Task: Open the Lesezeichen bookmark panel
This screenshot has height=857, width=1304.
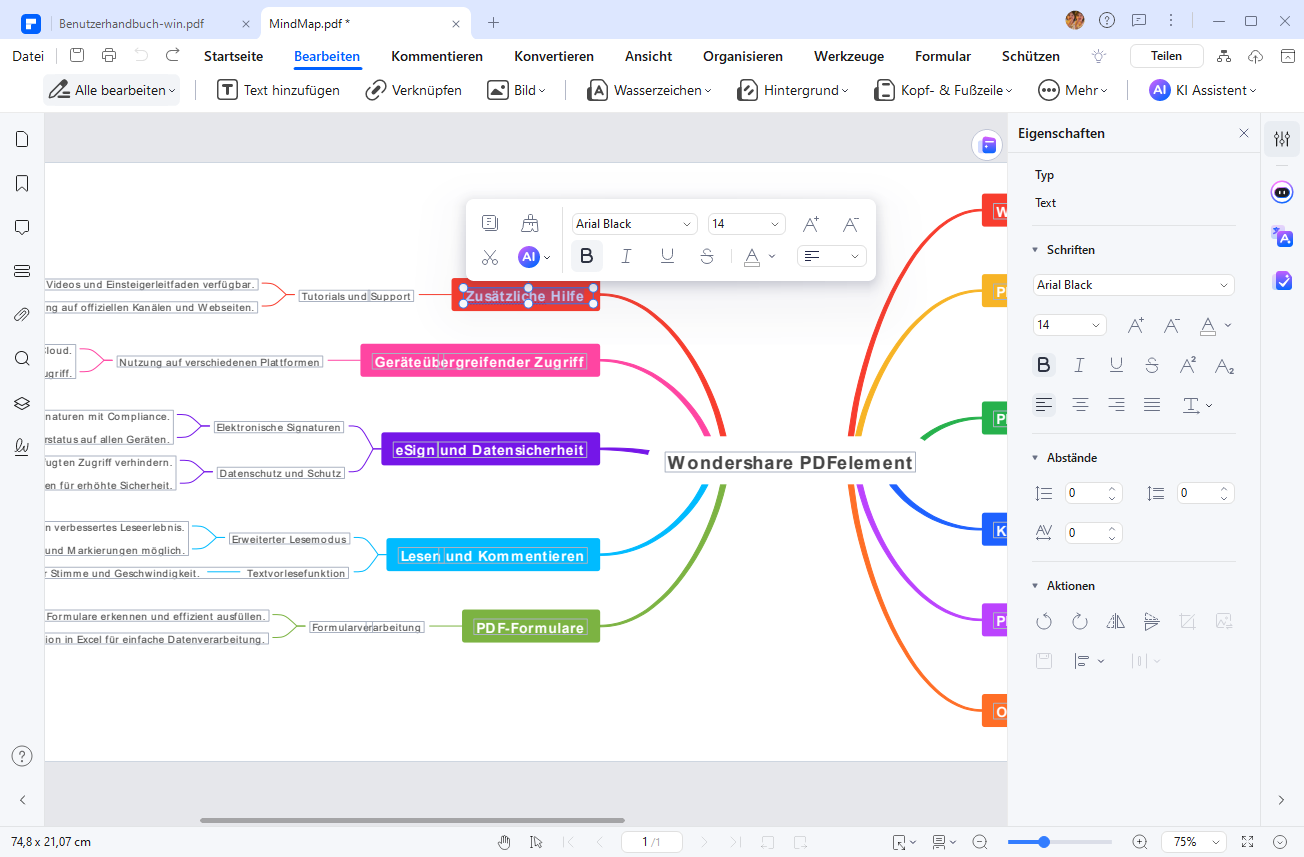Action: tap(21, 183)
